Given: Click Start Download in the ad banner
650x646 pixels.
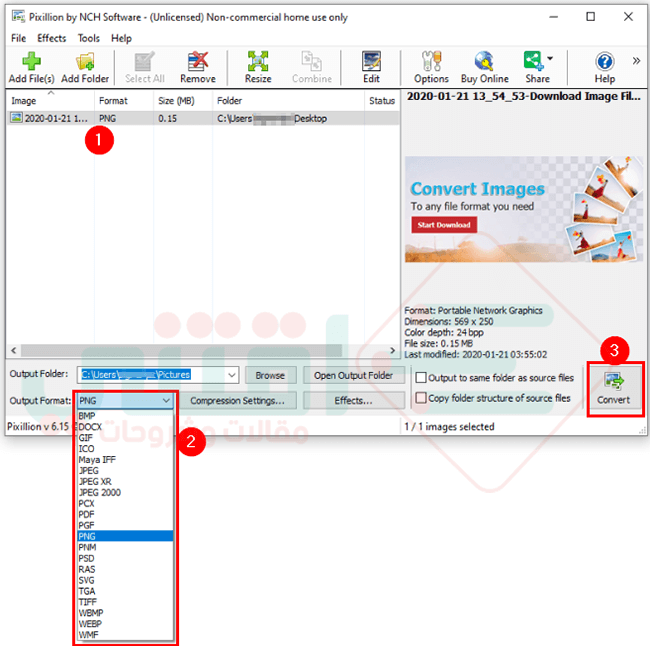Looking at the screenshot, I should click(444, 225).
